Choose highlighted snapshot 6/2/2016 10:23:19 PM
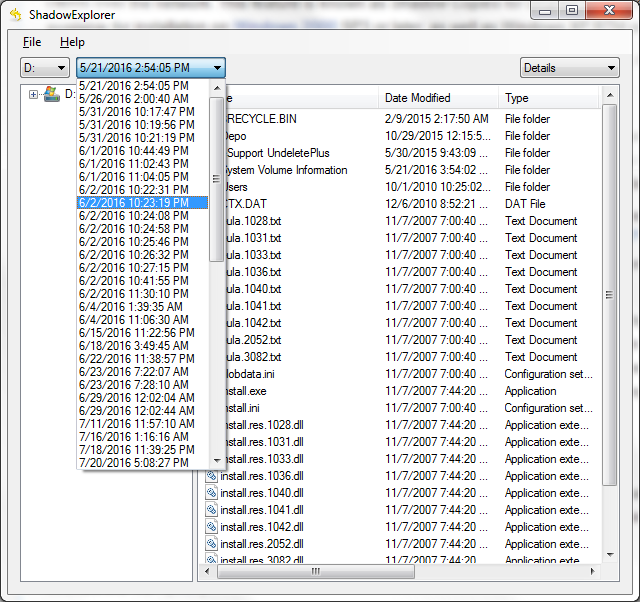This screenshot has width=640, height=602. pyautogui.click(x=142, y=203)
